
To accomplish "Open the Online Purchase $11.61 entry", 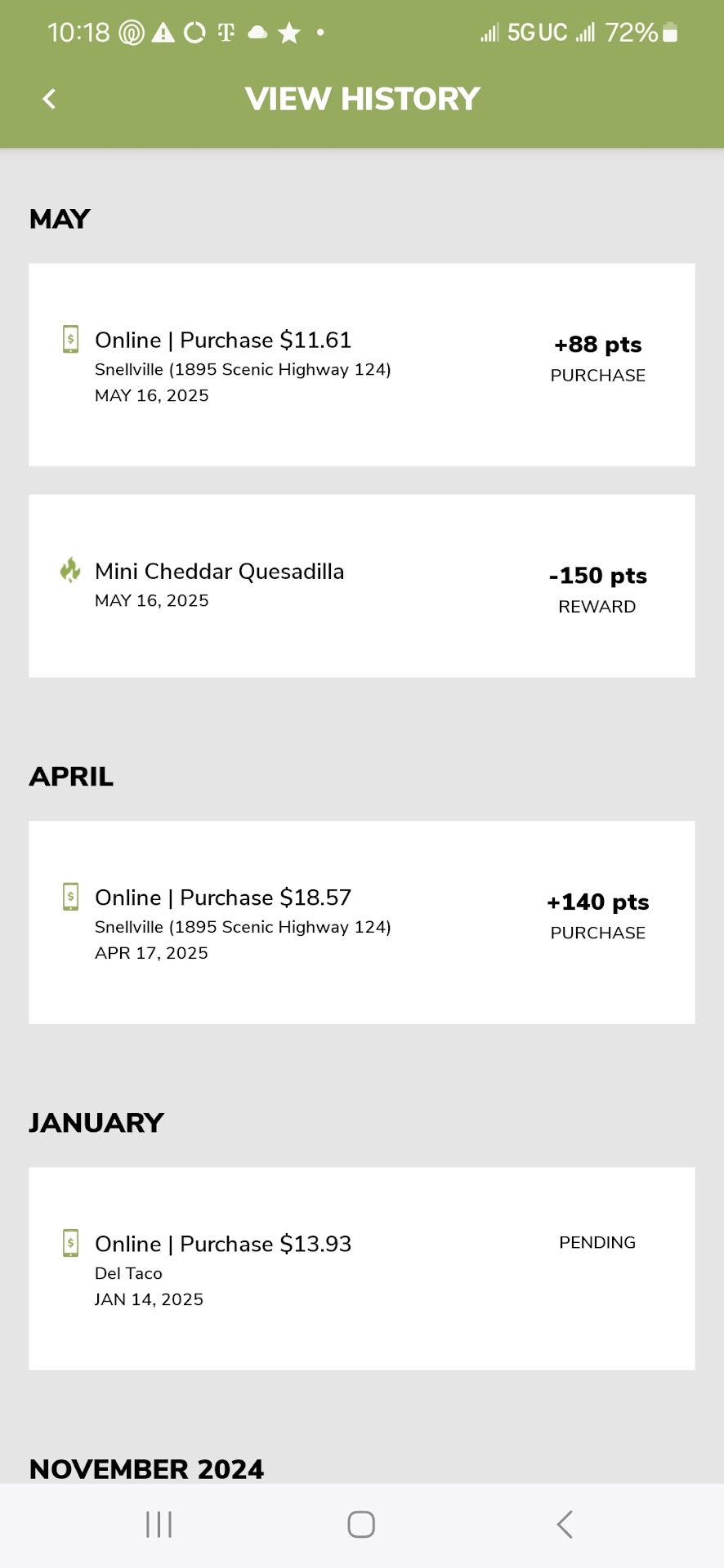I will coord(361,365).
